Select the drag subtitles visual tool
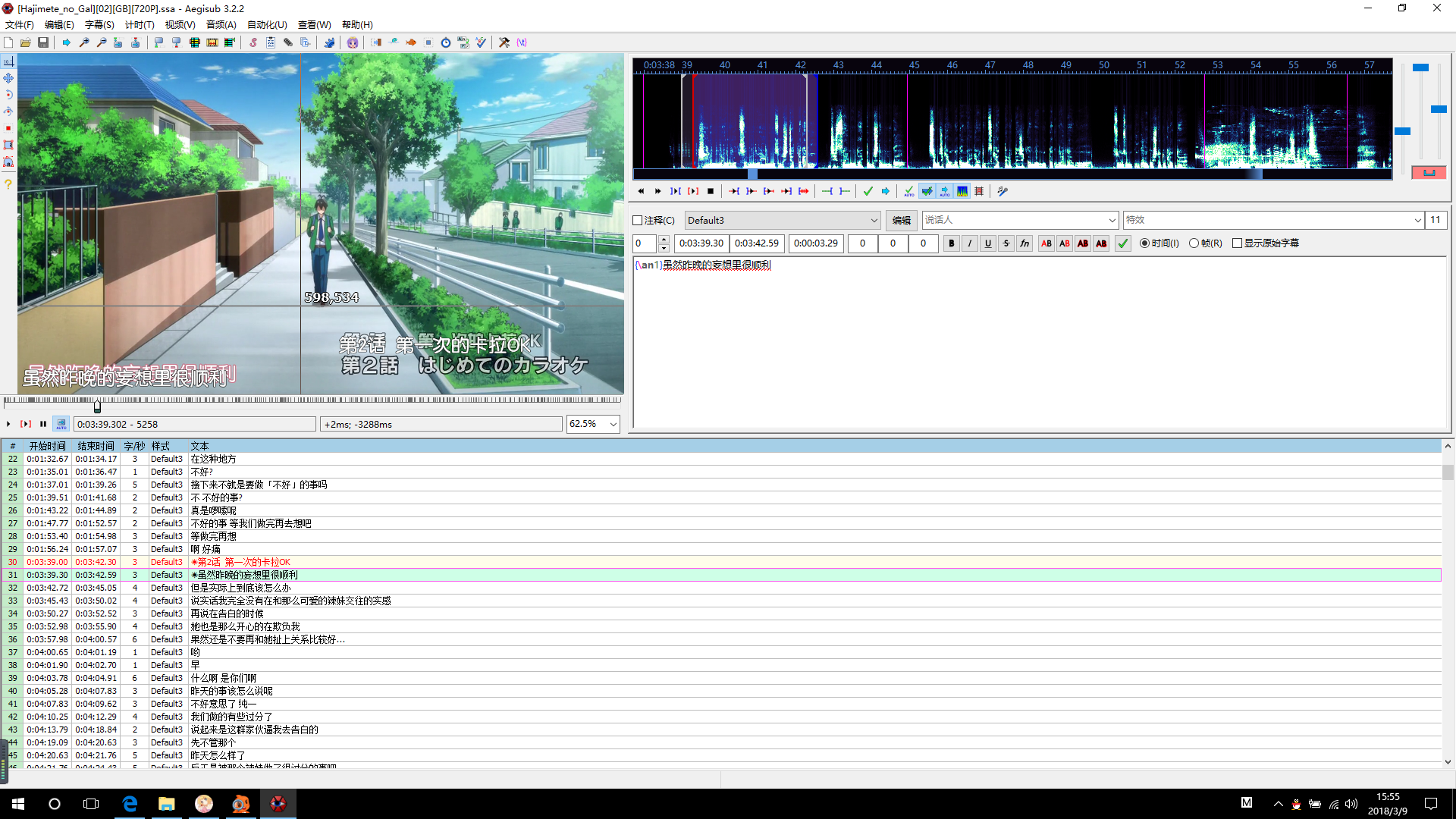 point(8,78)
